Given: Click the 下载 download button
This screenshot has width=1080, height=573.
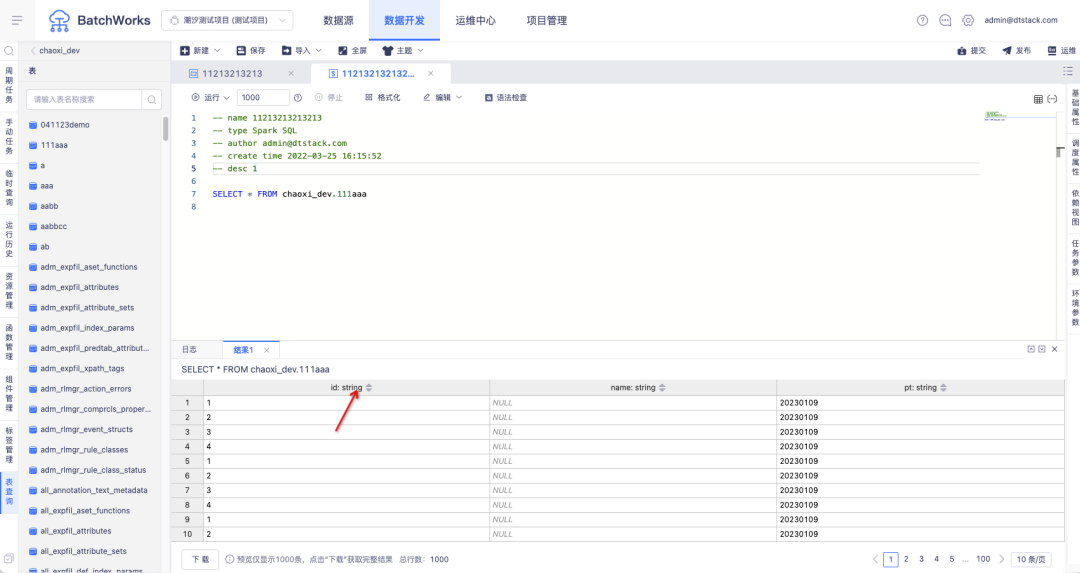Looking at the screenshot, I should tap(200, 559).
